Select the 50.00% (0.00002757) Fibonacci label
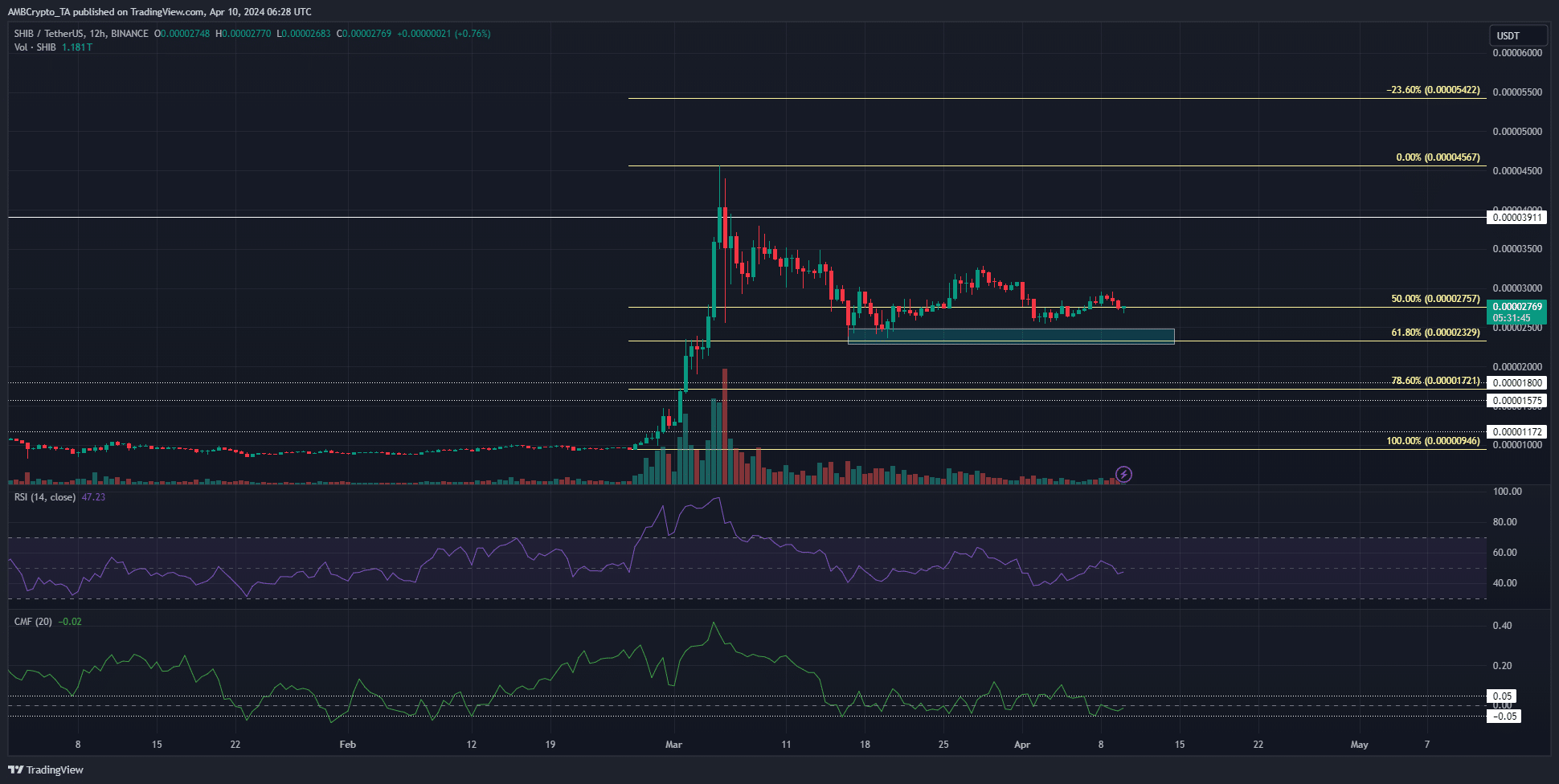Image resolution: width=1559 pixels, height=784 pixels. (x=1435, y=299)
